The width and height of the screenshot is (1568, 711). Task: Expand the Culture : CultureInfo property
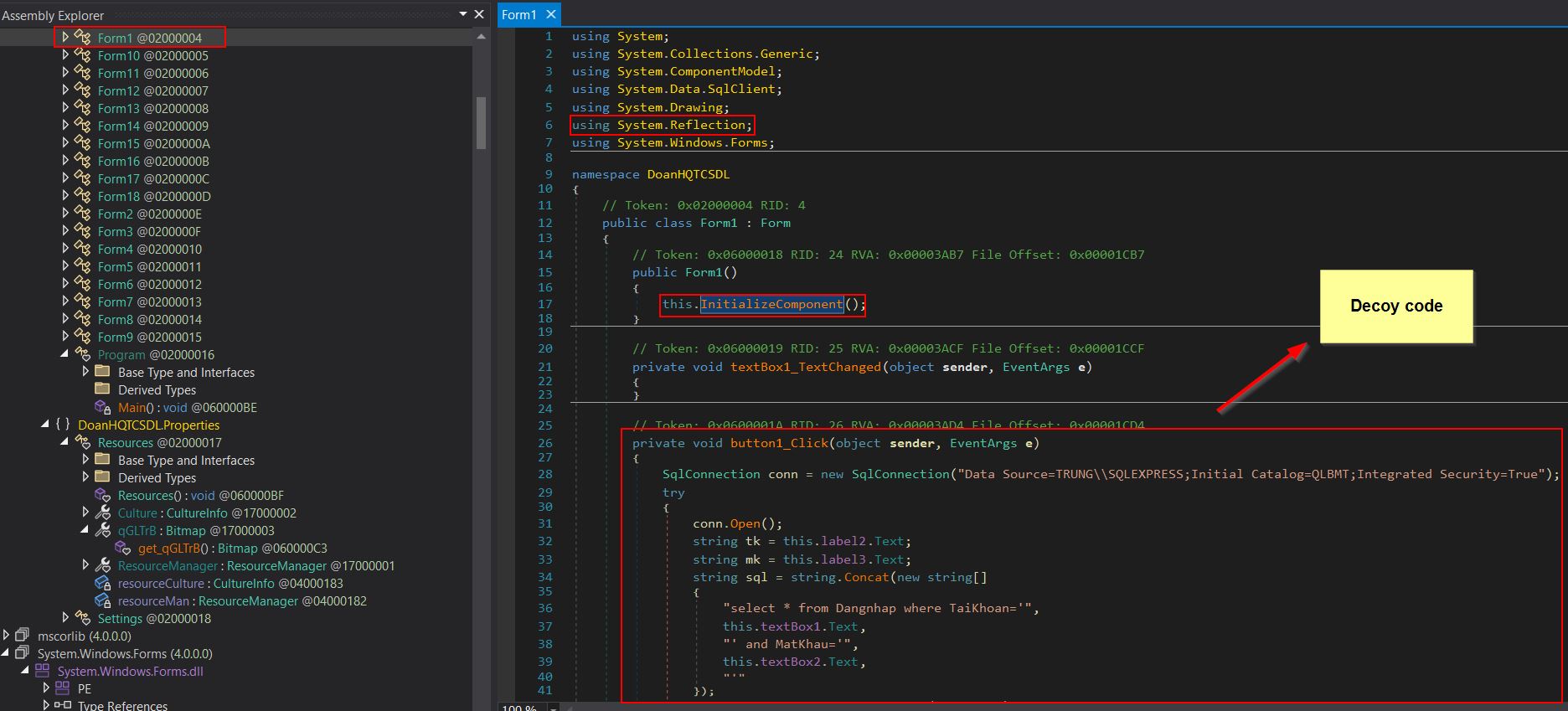85,512
